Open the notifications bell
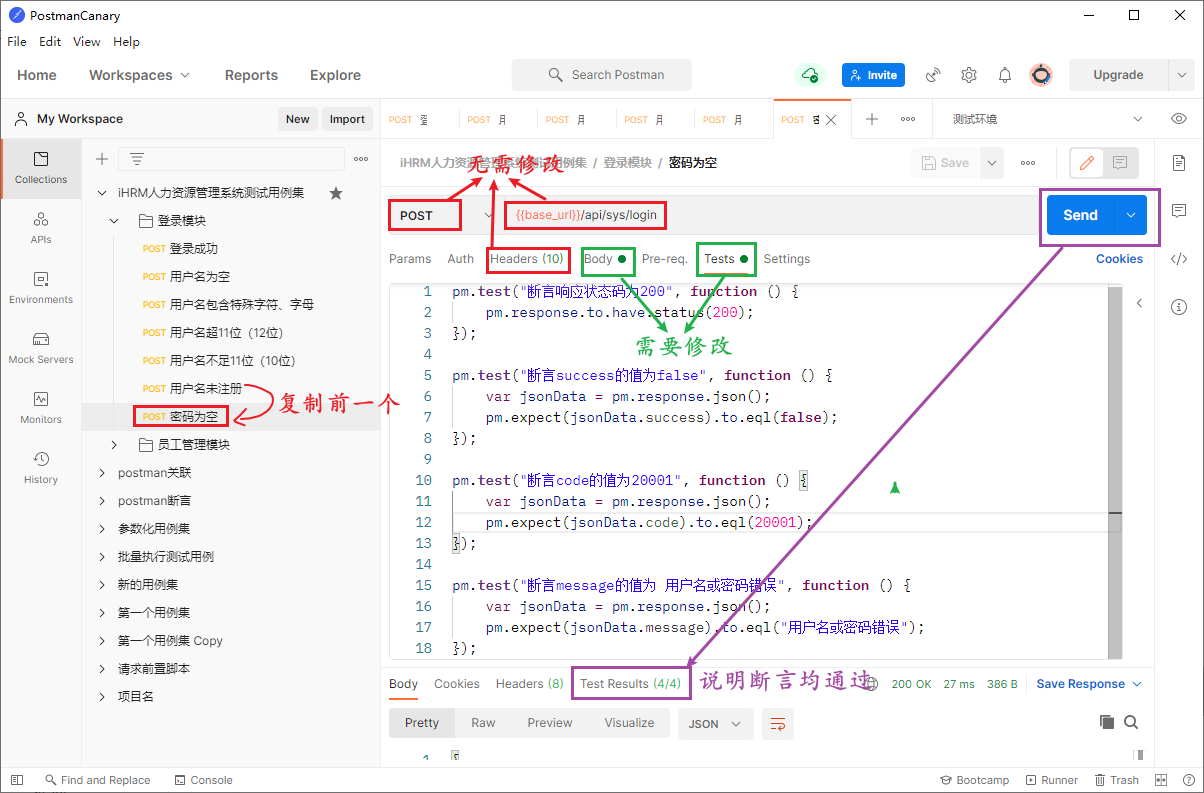The width and height of the screenshot is (1204, 793). click(1004, 75)
